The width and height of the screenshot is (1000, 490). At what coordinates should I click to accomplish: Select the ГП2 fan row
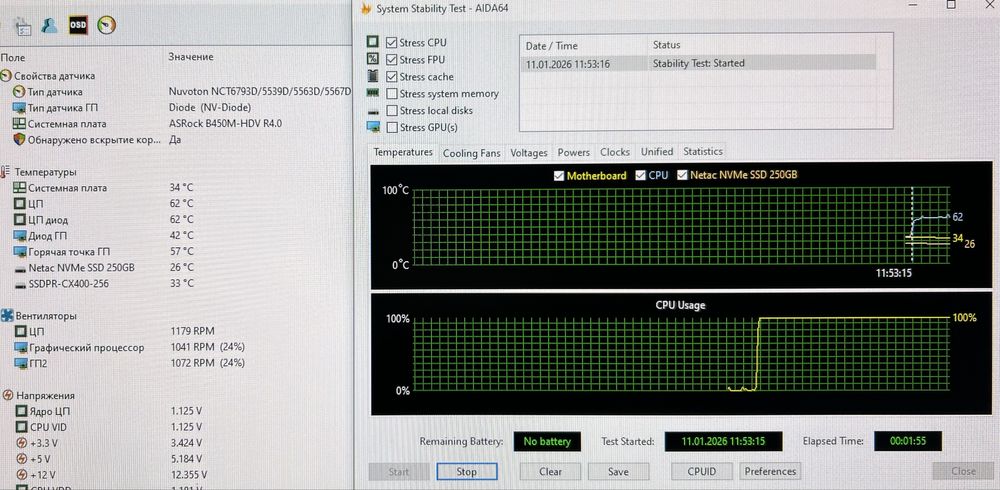(x=175, y=363)
